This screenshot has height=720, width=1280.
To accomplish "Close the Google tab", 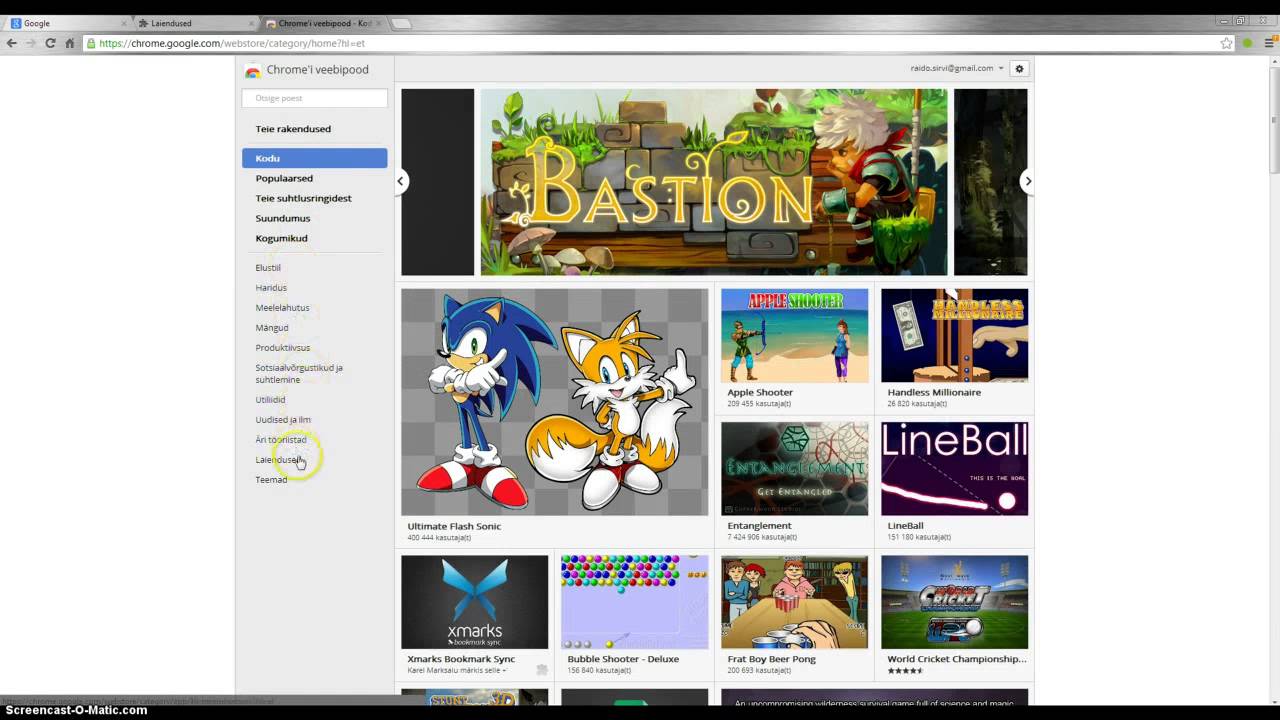I will tap(124, 23).
